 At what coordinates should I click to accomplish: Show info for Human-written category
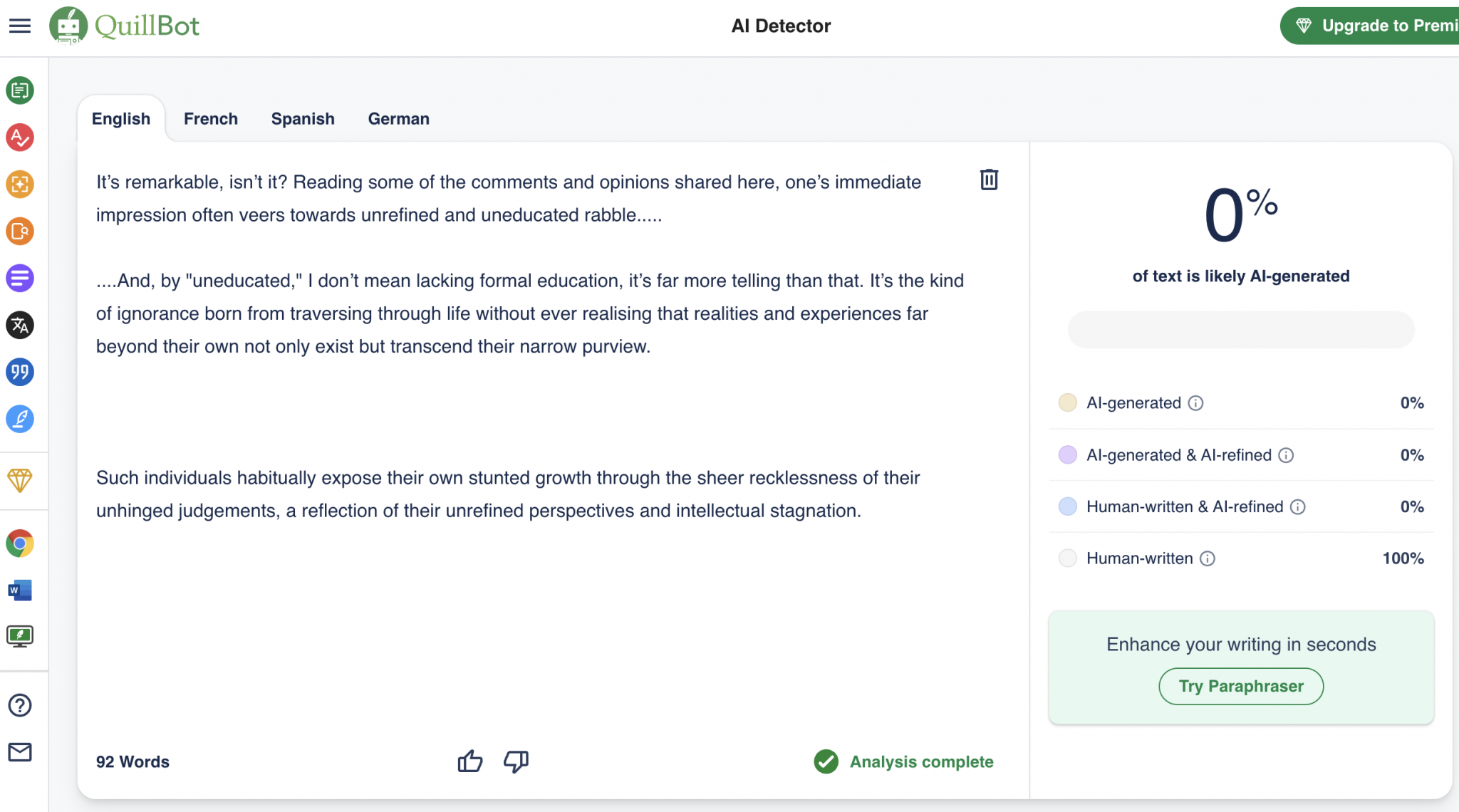[1208, 558]
